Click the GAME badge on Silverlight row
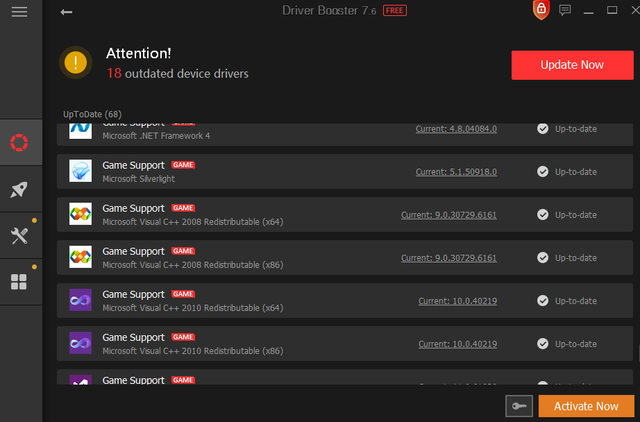This screenshot has width=640, height=422. pyautogui.click(x=183, y=165)
